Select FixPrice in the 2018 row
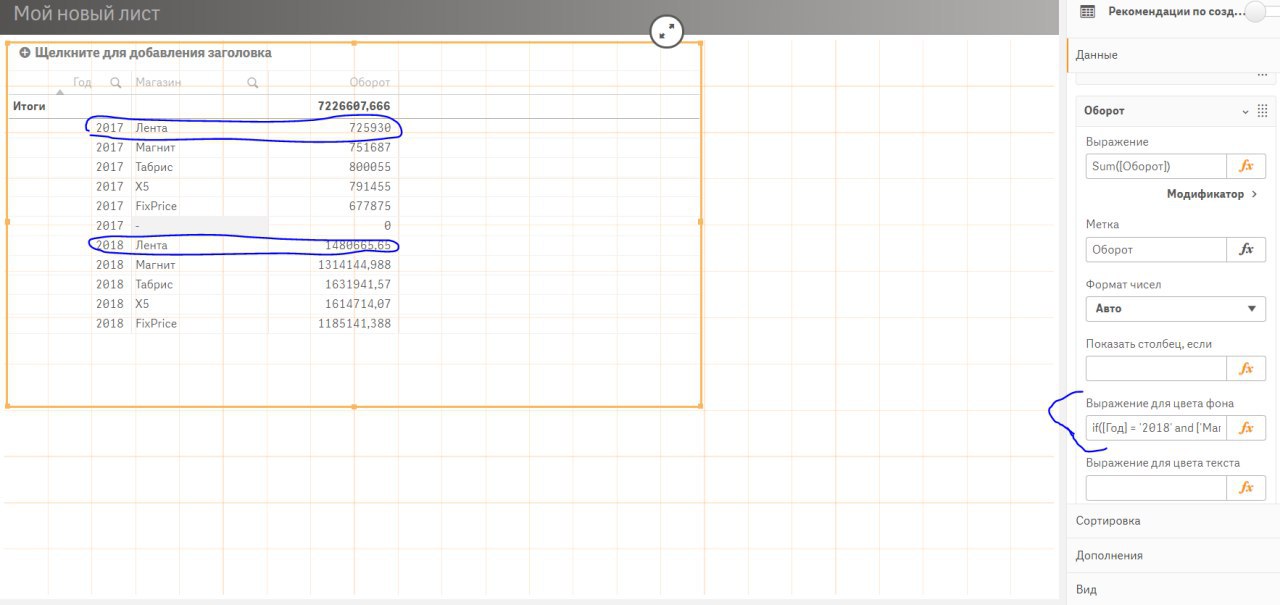The width and height of the screenshot is (1280, 605). pyautogui.click(x=156, y=324)
